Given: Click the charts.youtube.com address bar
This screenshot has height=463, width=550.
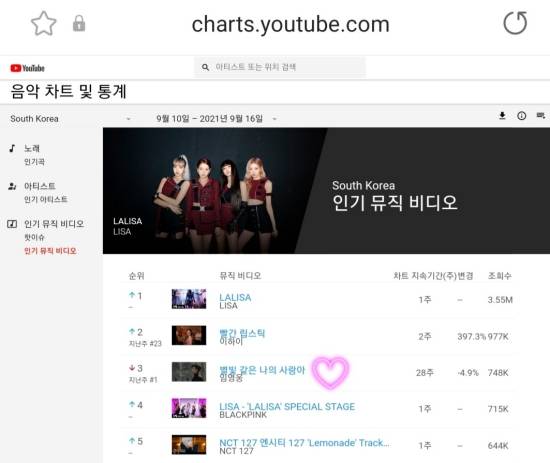Looking at the screenshot, I should pyautogui.click(x=290, y=25).
